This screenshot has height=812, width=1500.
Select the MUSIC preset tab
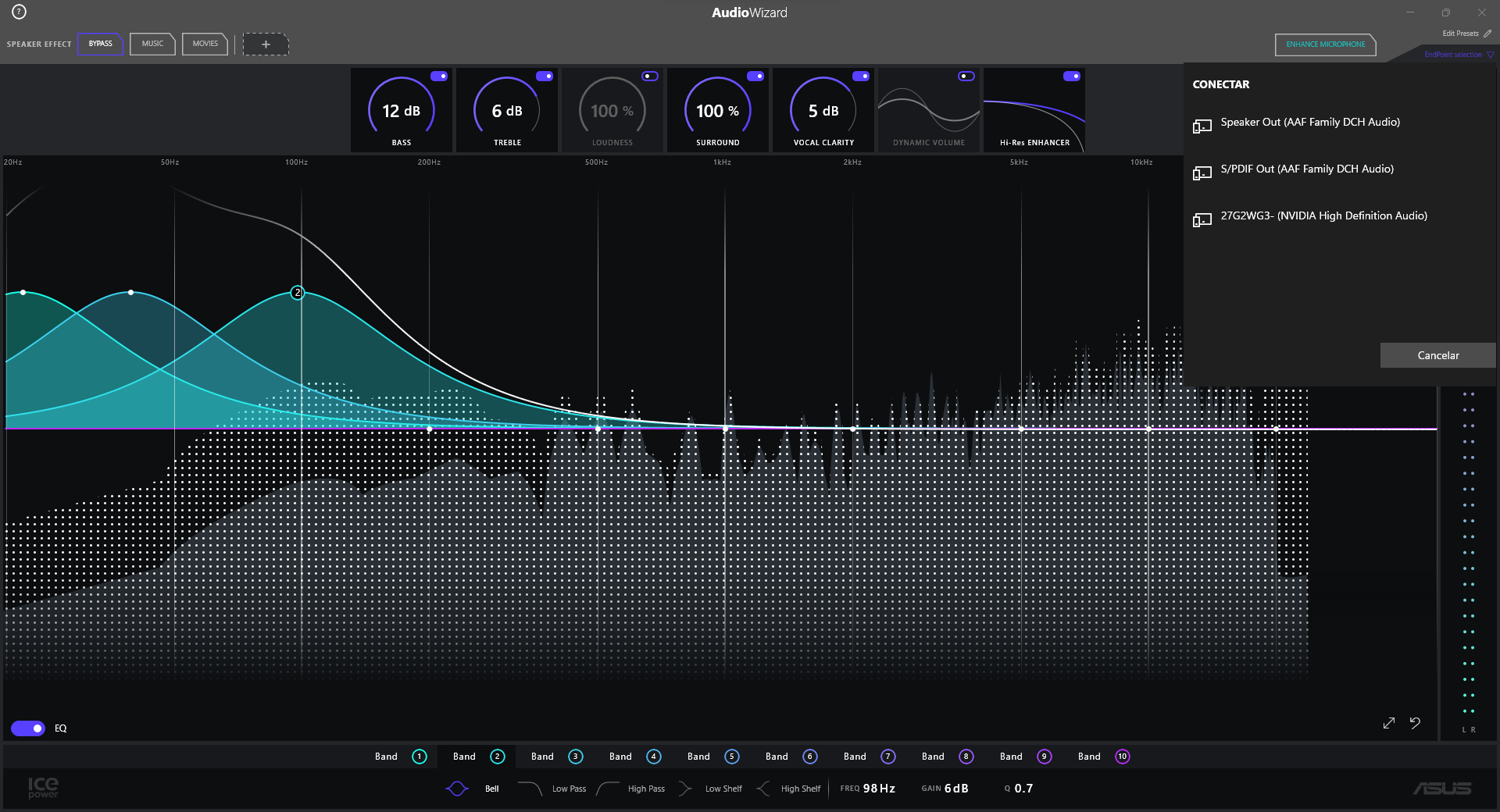153,44
